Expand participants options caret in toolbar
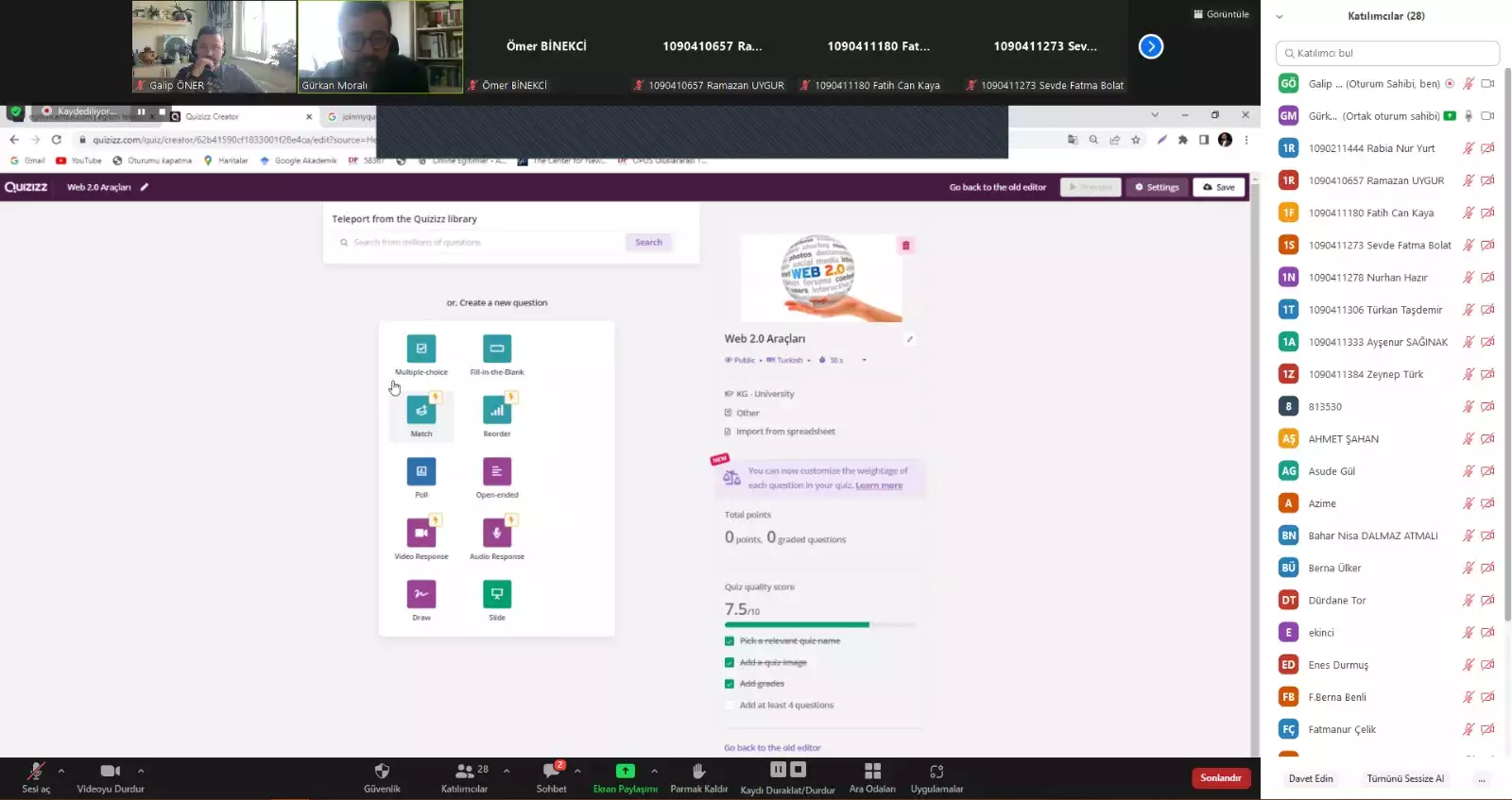The width and height of the screenshot is (1512, 800). pyautogui.click(x=507, y=771)
